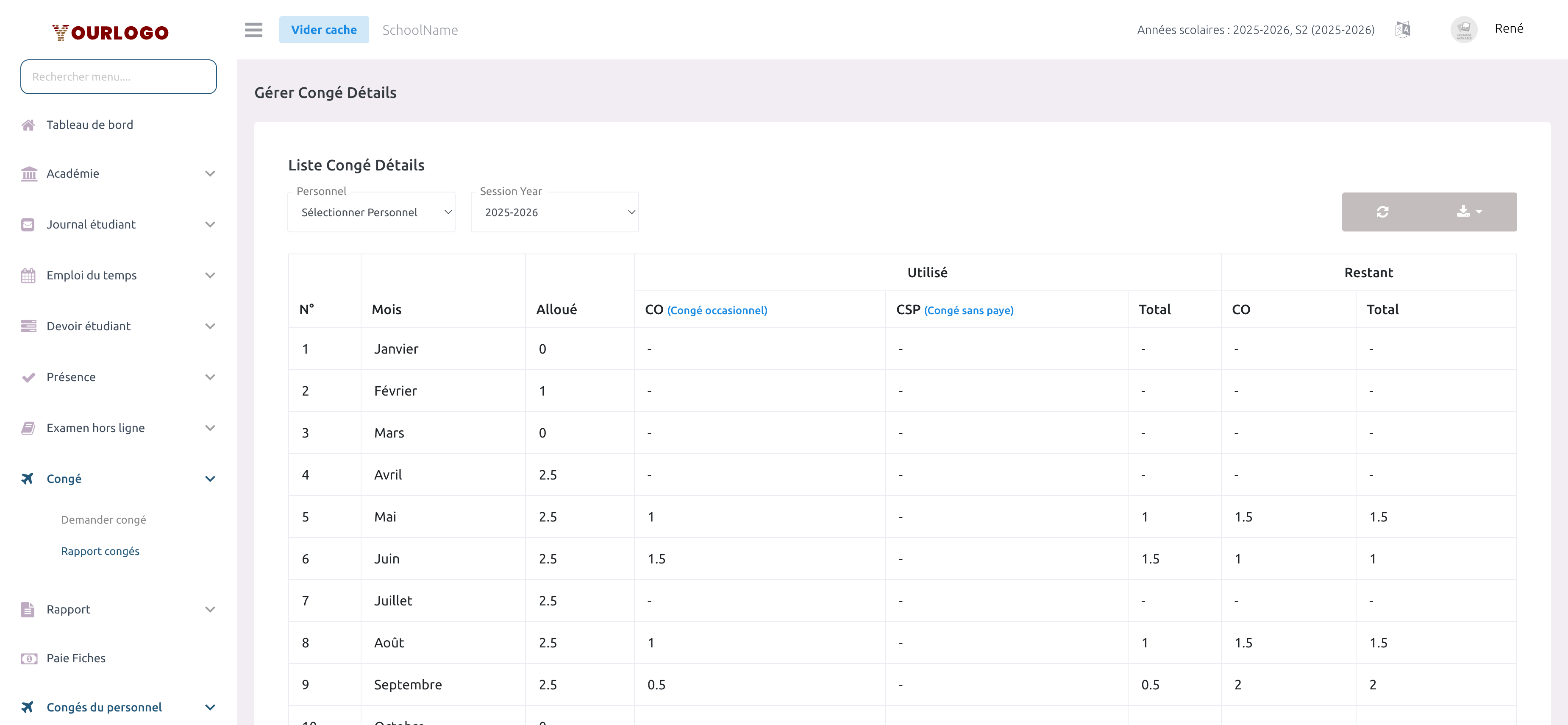
Task: Click the Emploi du temps calendar icon
Action: click(x=28, y=276)
